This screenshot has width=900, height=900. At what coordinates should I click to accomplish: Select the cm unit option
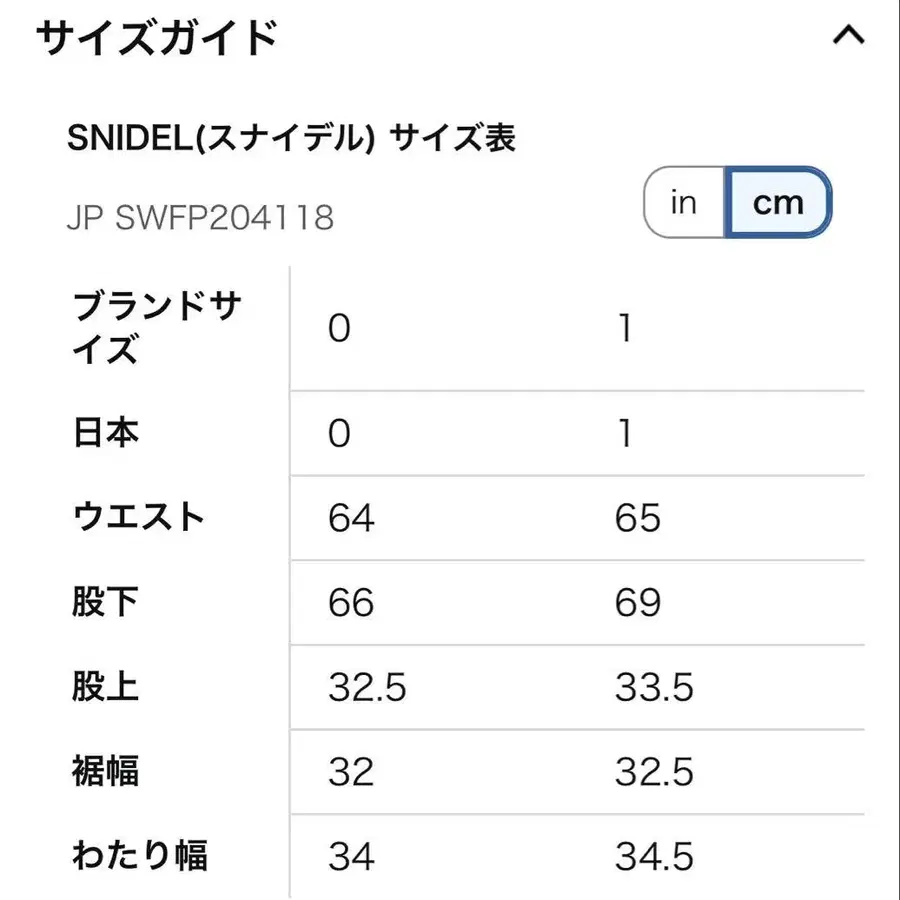point(778,203)
